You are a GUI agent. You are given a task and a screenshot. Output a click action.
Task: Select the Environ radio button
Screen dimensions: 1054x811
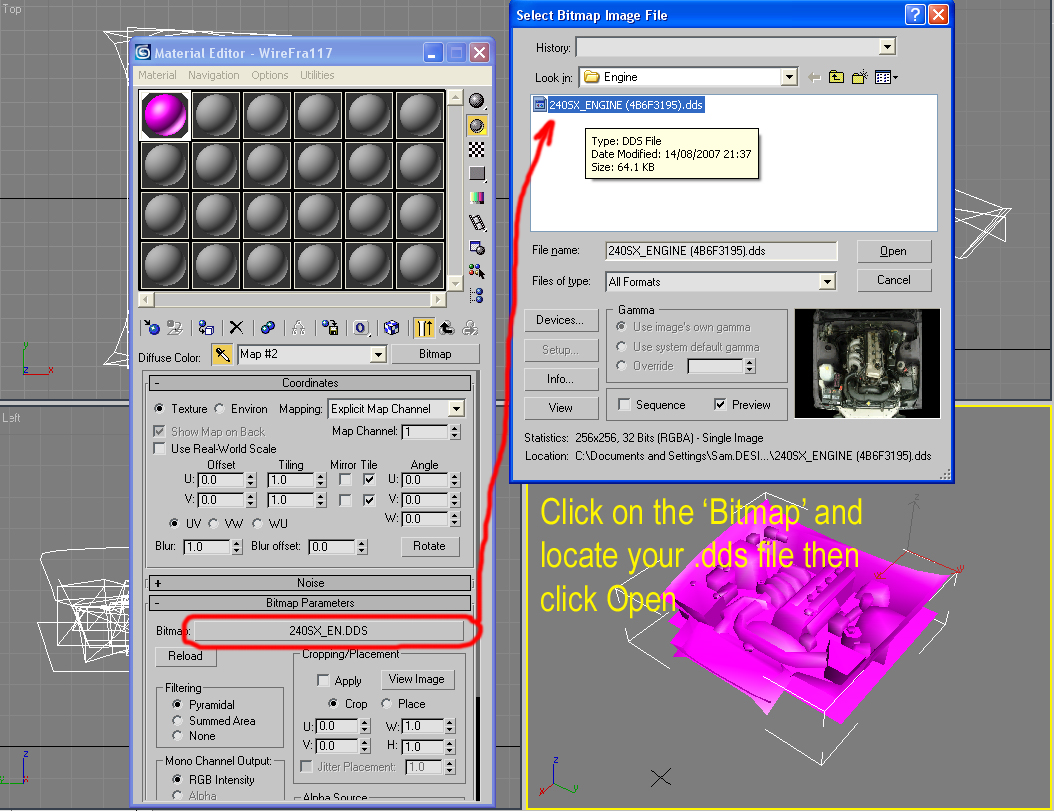220,409
